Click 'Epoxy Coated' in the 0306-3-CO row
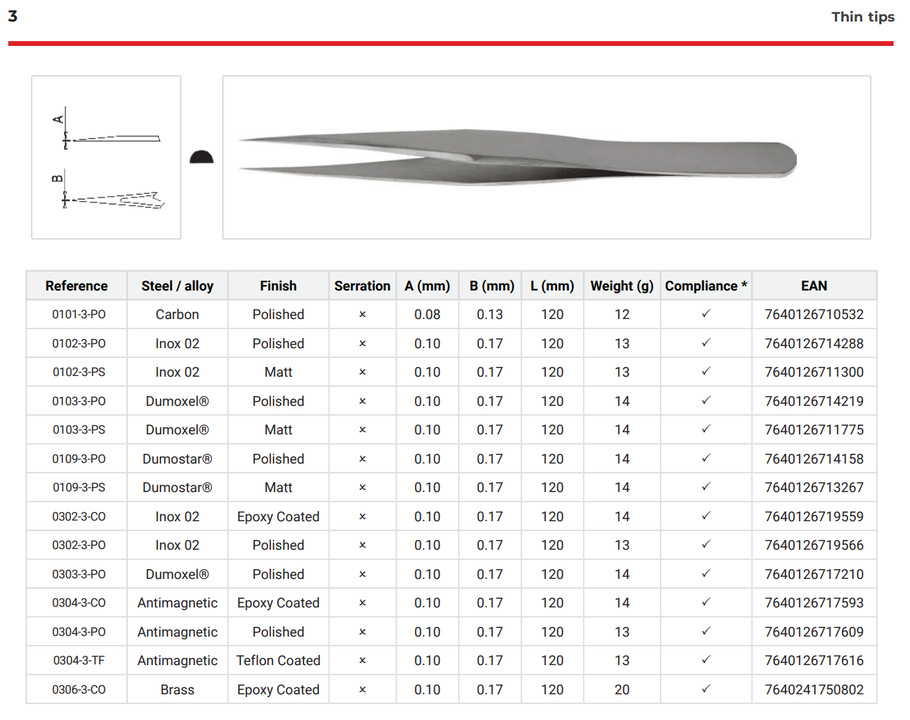The image size is (910, 720). point(279,690)
